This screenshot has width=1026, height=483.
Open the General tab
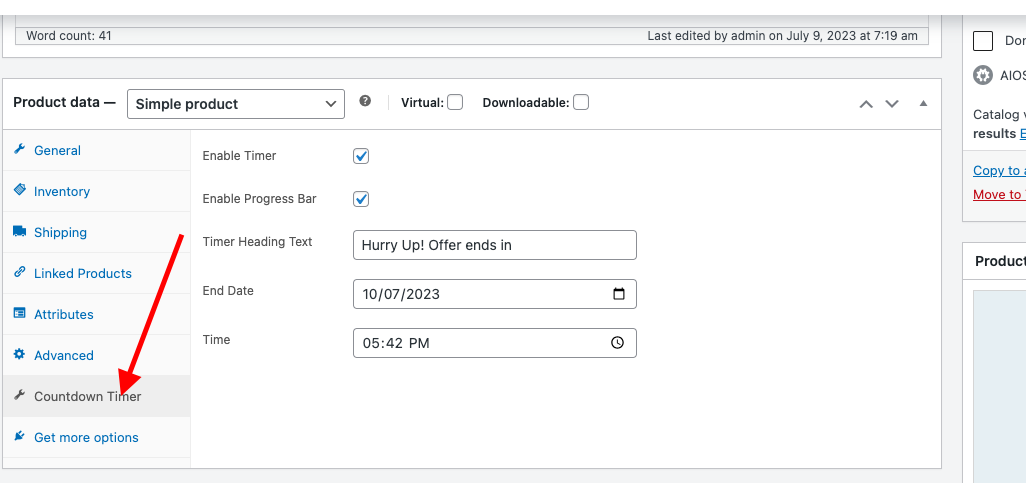(x=96, y=150)
